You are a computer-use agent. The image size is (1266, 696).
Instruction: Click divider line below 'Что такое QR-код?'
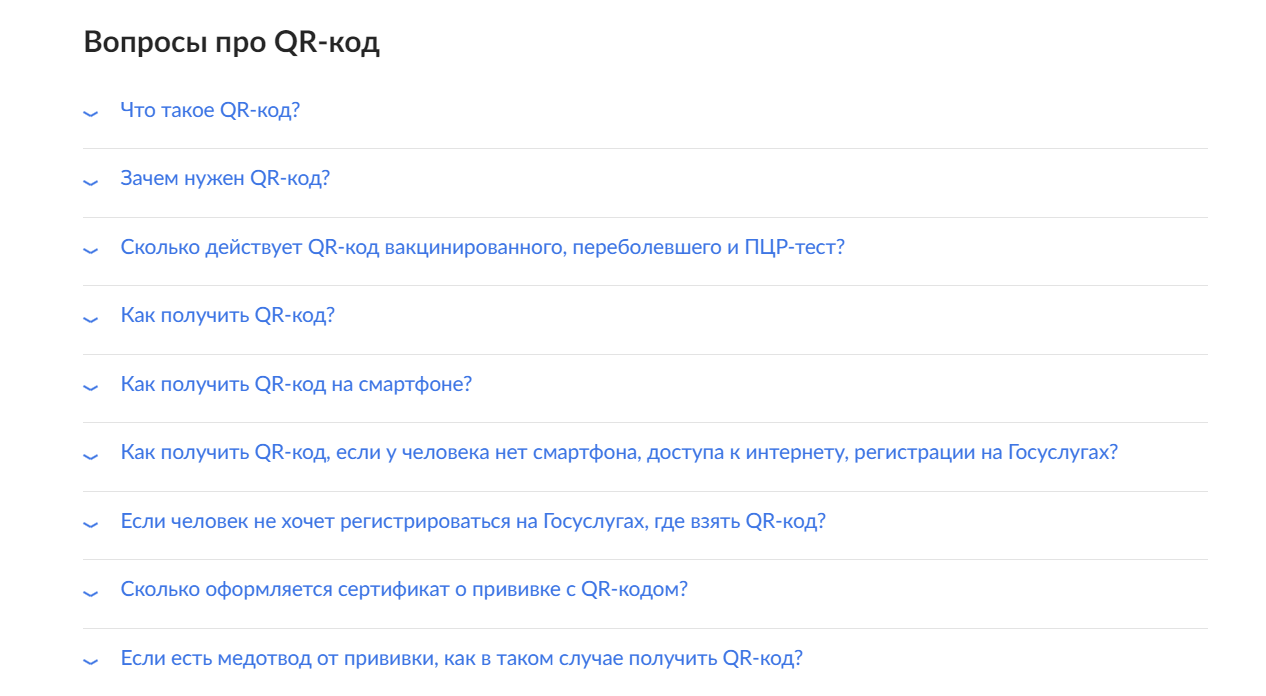[x=645, y=149]
